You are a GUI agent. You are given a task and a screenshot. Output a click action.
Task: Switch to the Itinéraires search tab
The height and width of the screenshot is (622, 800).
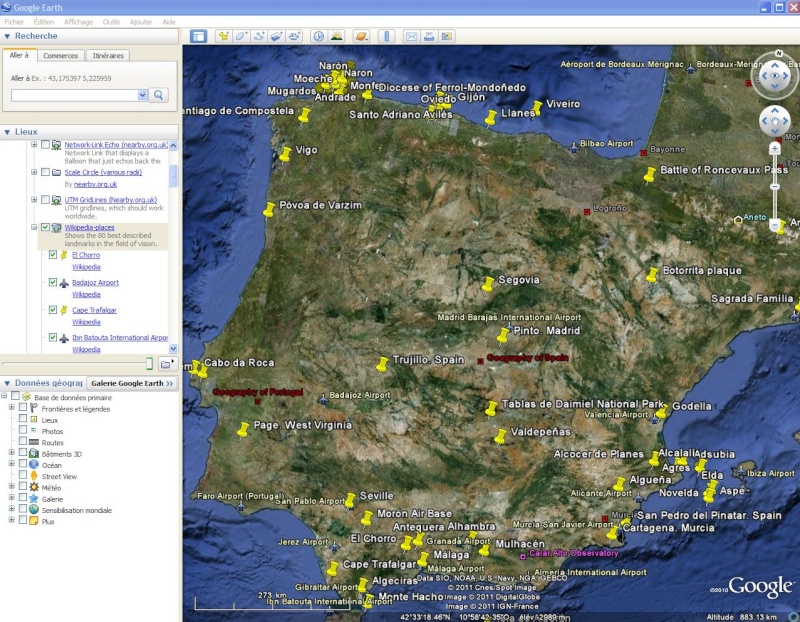[x=108, y=56]
